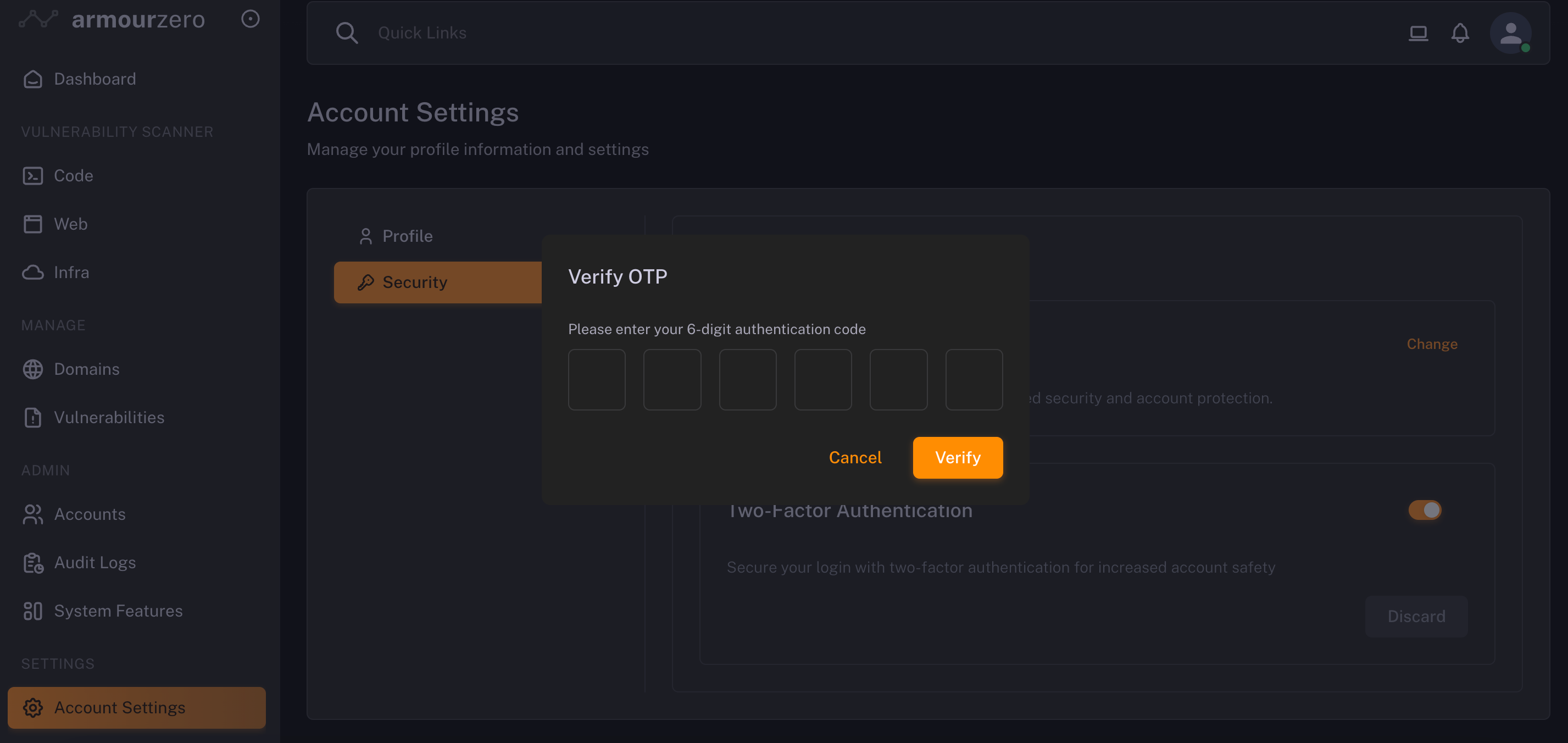The image size is (1568, 743).
Task: Click the search magnifier icon
Action: click(346, 33)
